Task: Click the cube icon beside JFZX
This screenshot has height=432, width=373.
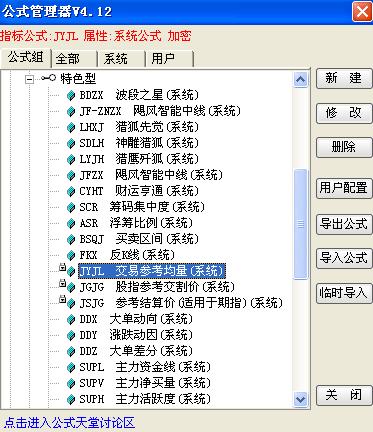Action: pos(71,176)
